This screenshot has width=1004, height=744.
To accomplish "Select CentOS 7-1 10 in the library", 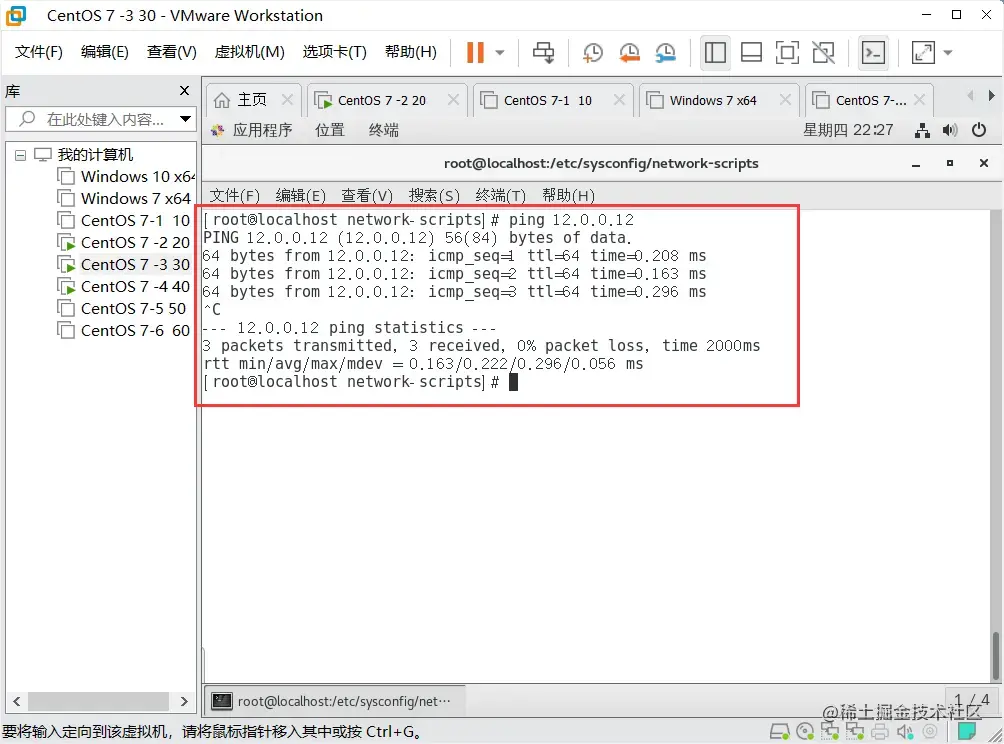I will click(x=124, y=220).
